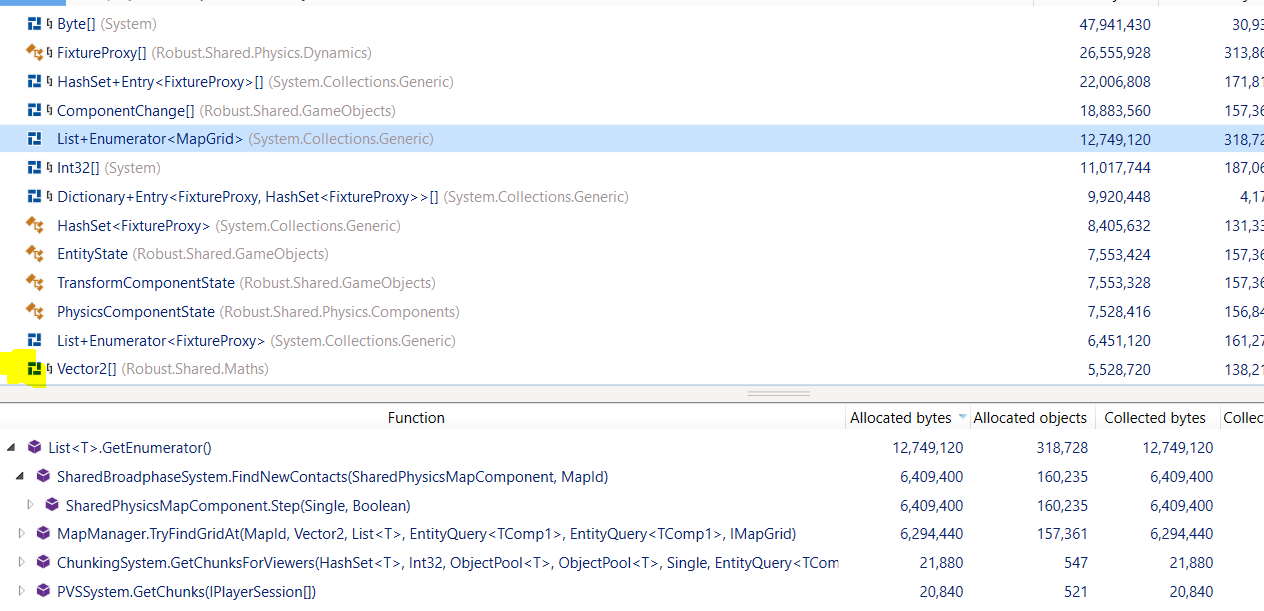Image resolution: width=1264 pixels, height=611 pixels.
Task: Expand the ChunkingSystem.GetChunksForViewers node
Action: [21, 563]
